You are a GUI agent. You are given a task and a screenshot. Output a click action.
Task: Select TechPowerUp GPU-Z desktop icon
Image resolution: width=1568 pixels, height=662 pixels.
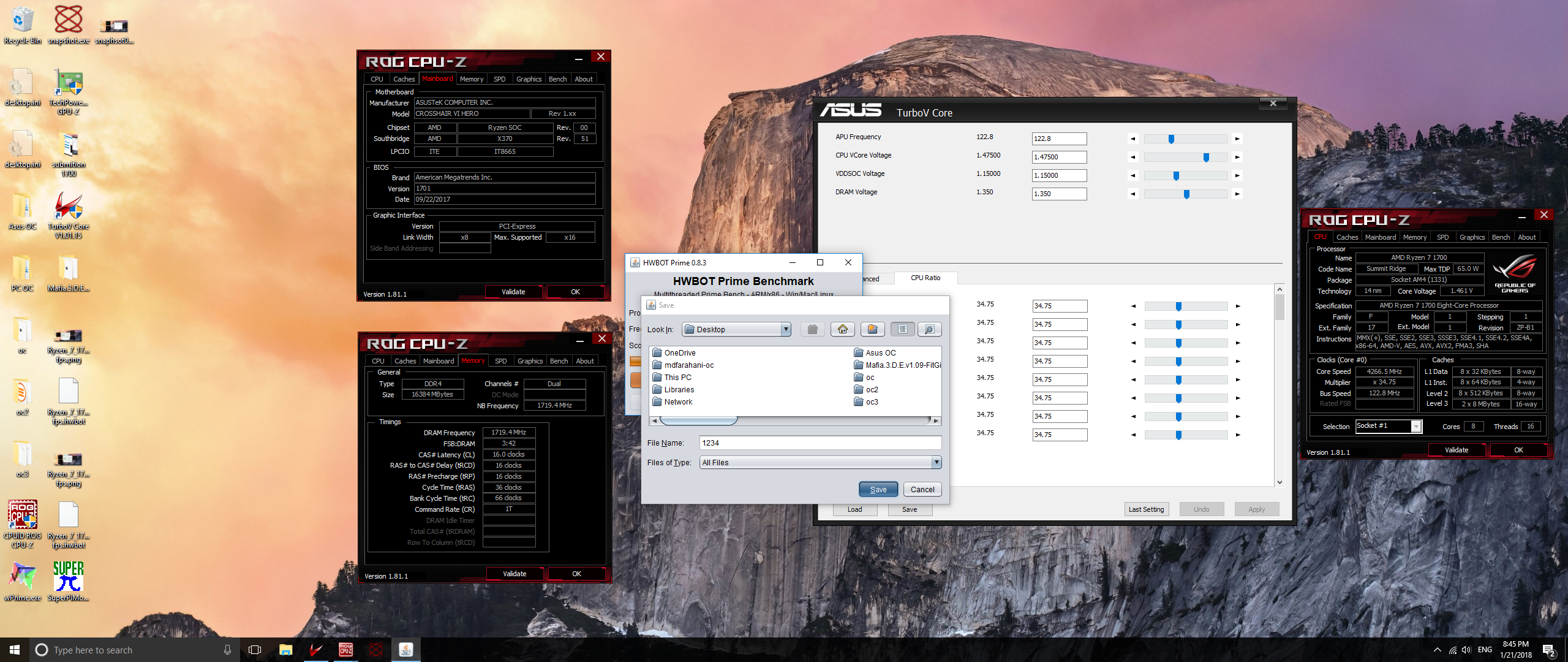pos(69,91)
